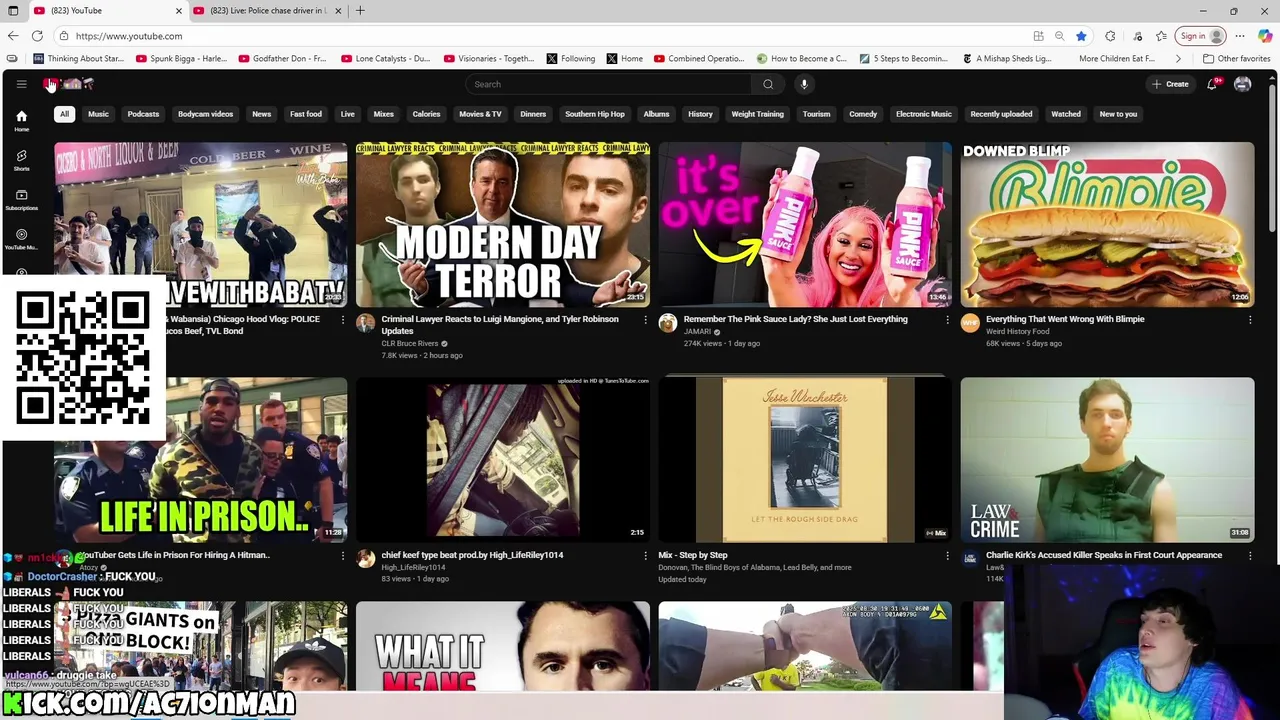Select the Music filter chip
This screenshot has width=1280, height=720.
point(98,114)
